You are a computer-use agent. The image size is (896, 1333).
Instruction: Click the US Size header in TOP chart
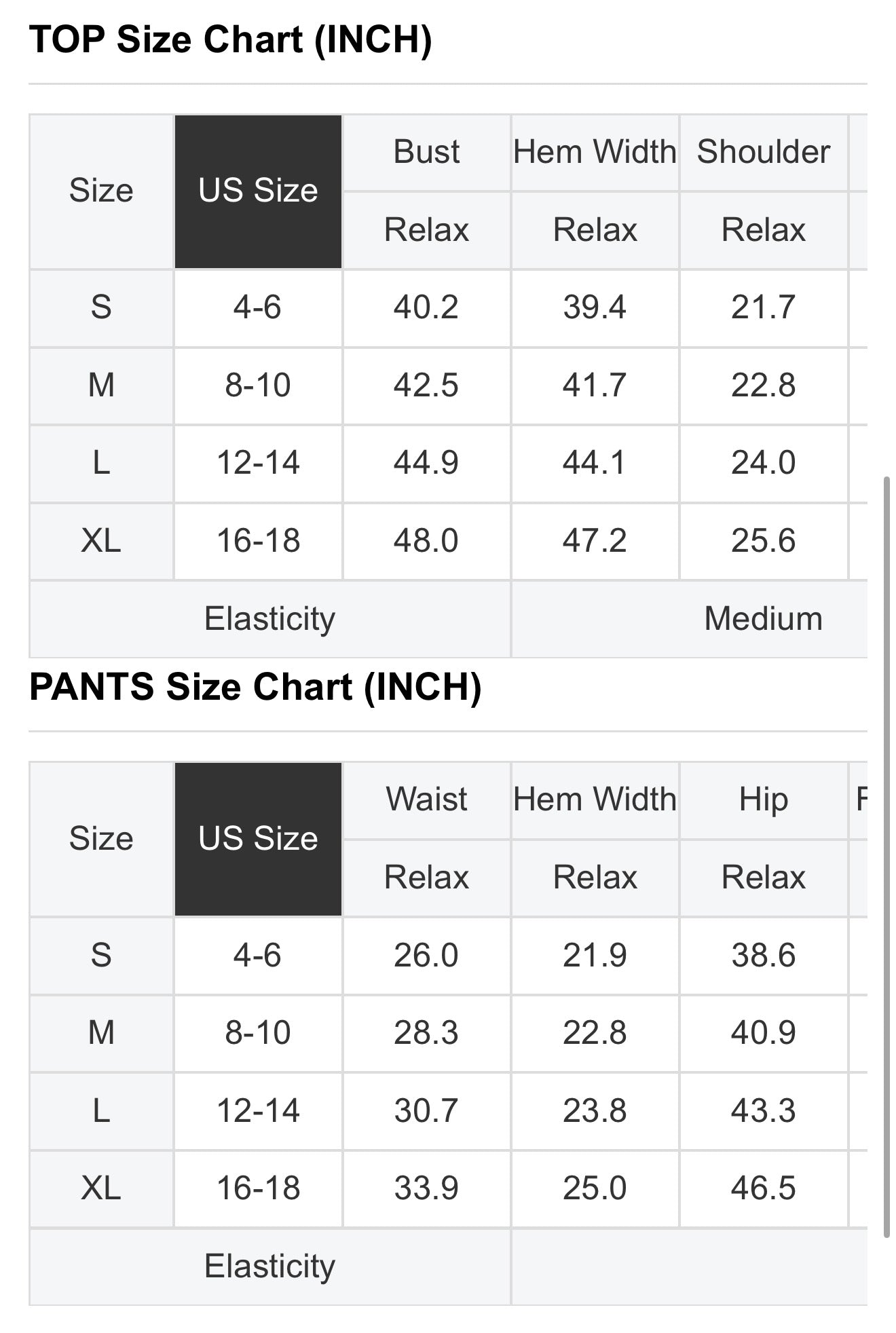(x=258, y=191)
